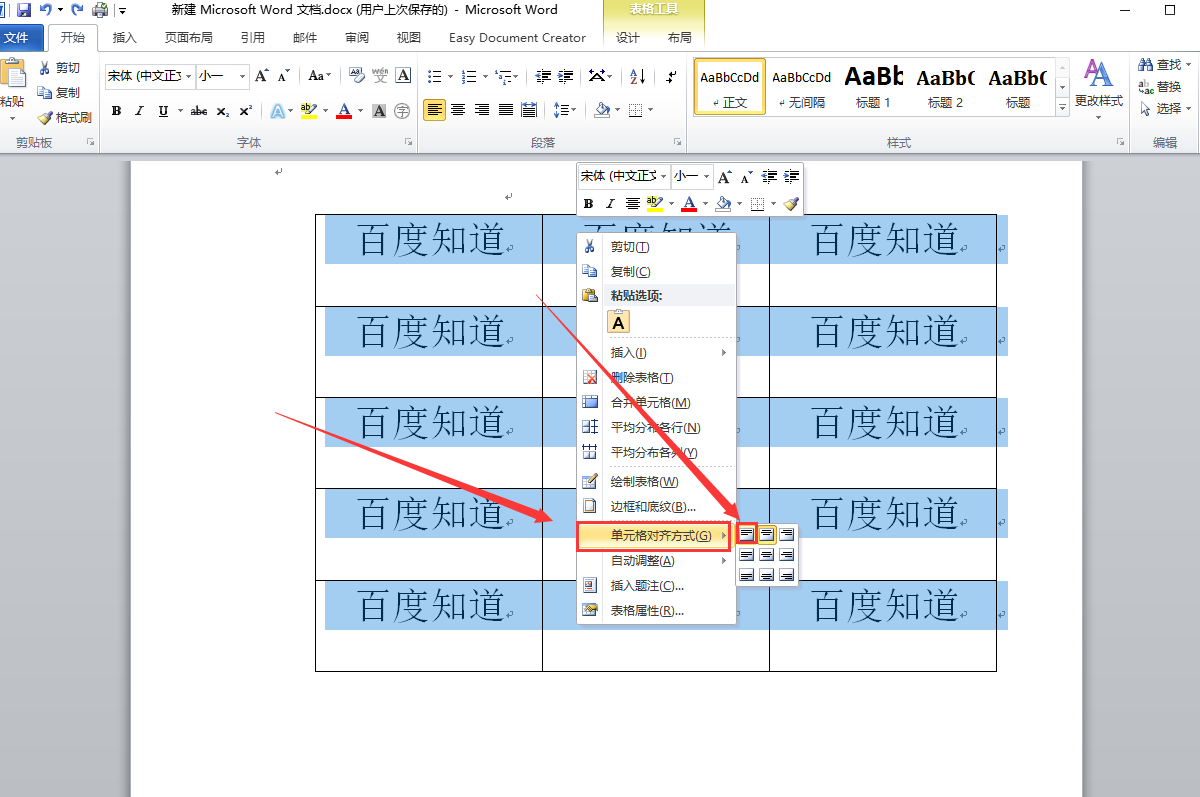Click the Undo icon in quick access toolbar
This screenshot has width=1200, height=797.
[45, 10]
